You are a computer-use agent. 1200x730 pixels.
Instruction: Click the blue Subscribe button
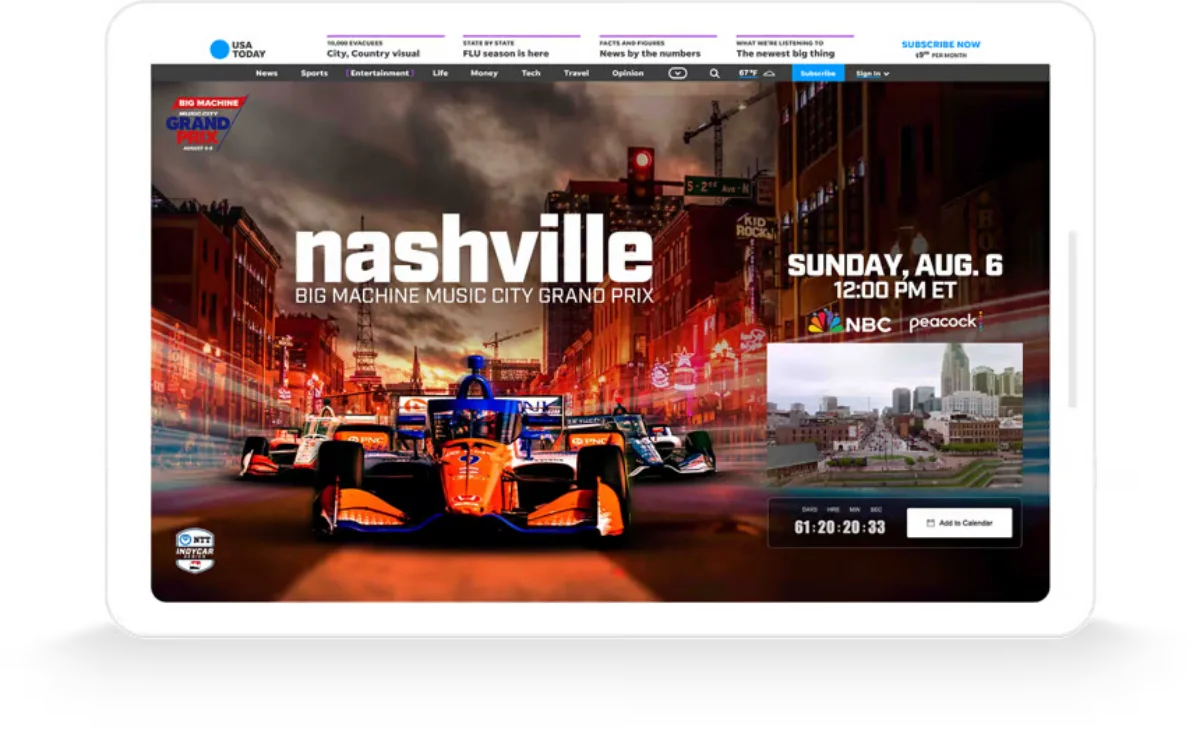pos(817,73)
